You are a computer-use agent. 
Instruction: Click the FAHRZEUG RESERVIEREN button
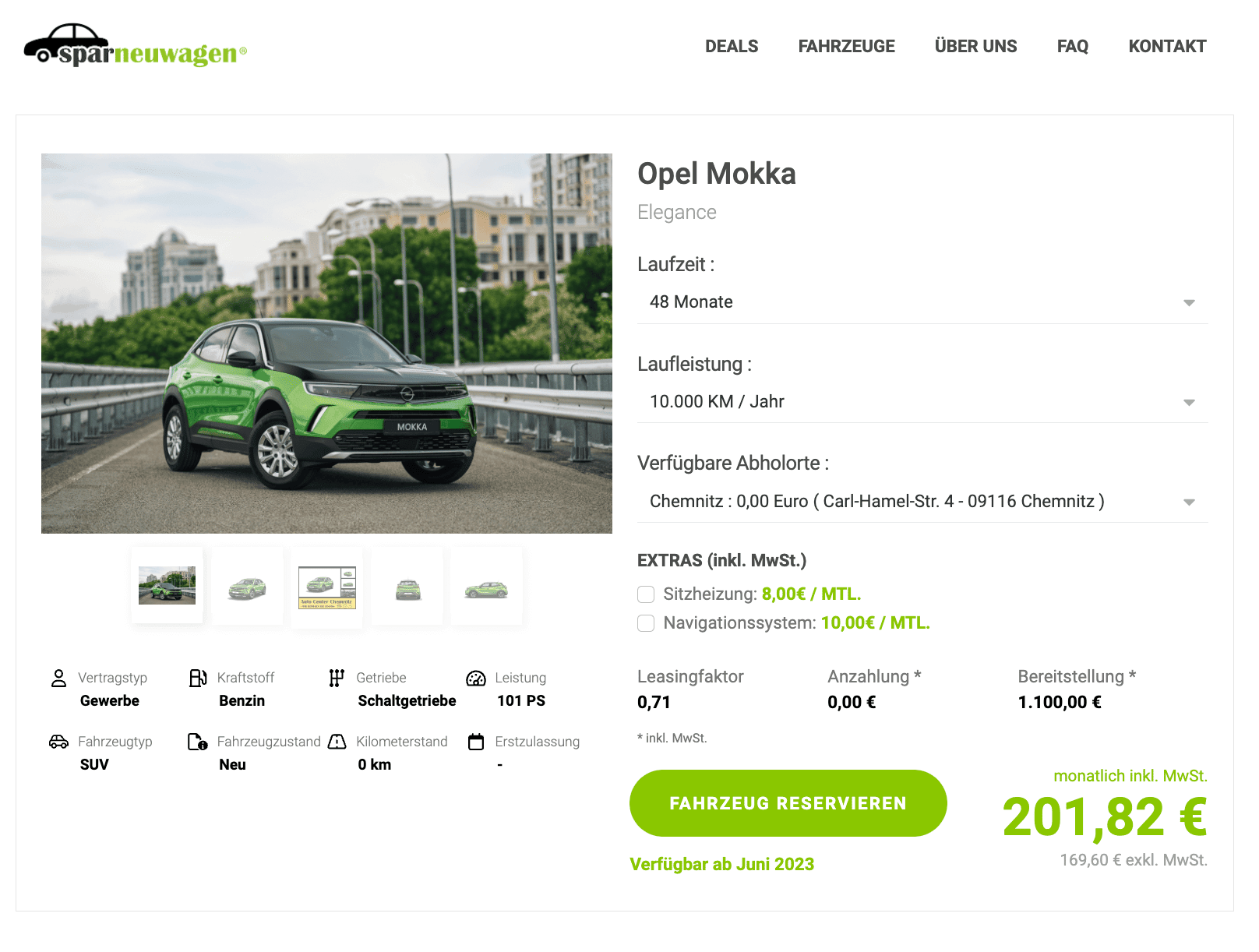788,803
